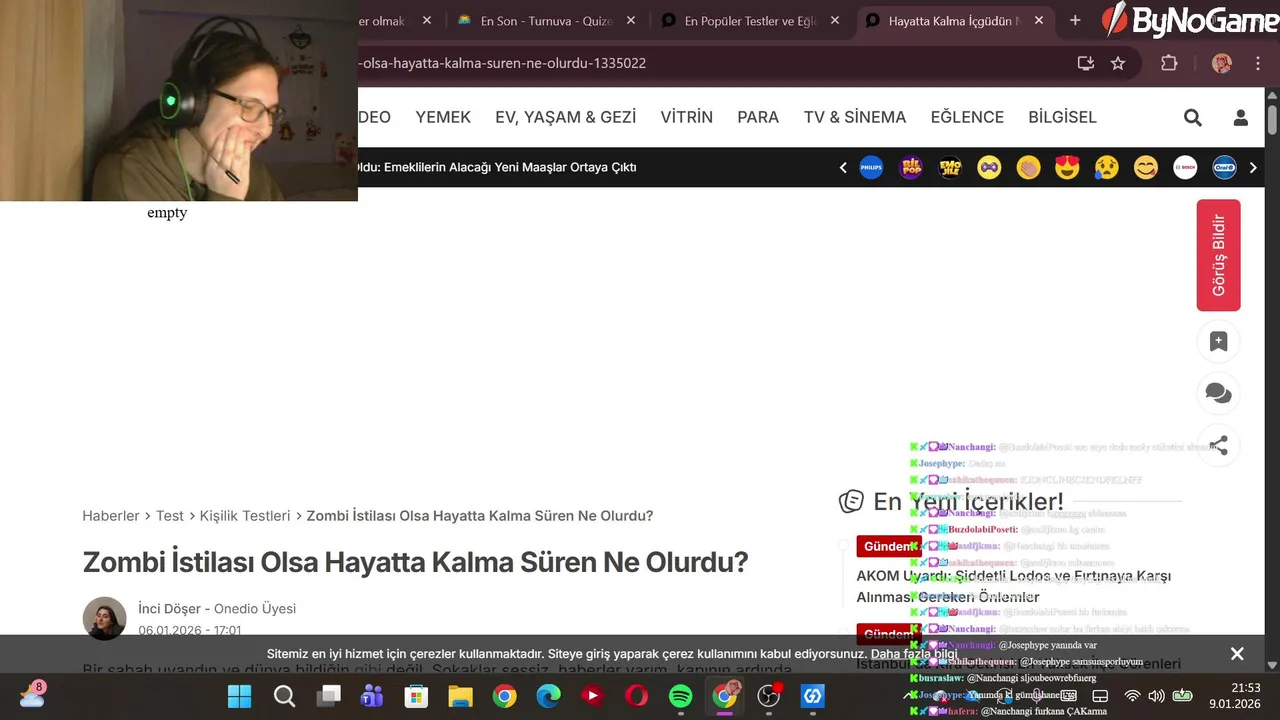Click the sad sweating emoji icon
Viewport: 1280px width, 720px height.
pos(1106,168)
